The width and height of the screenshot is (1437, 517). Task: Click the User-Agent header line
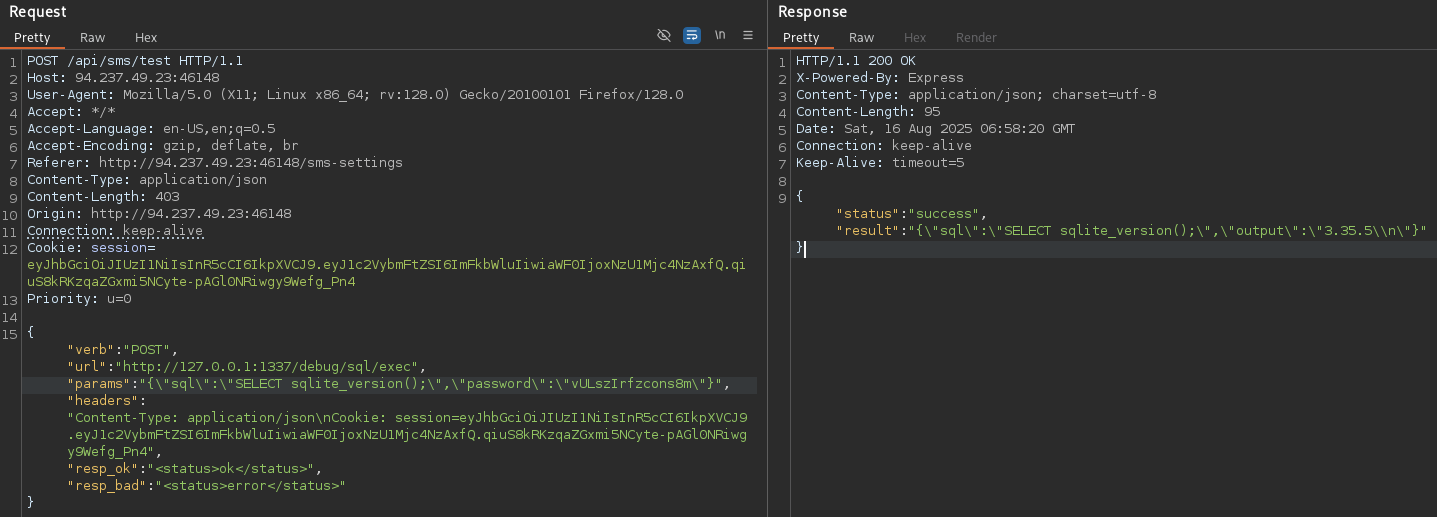[355, 95]
